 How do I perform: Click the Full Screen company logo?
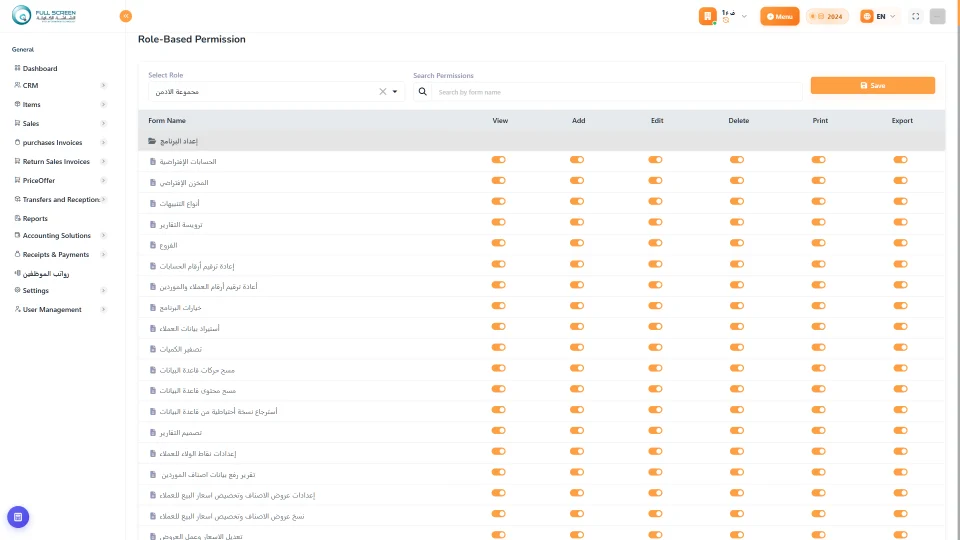pos(44,15)
